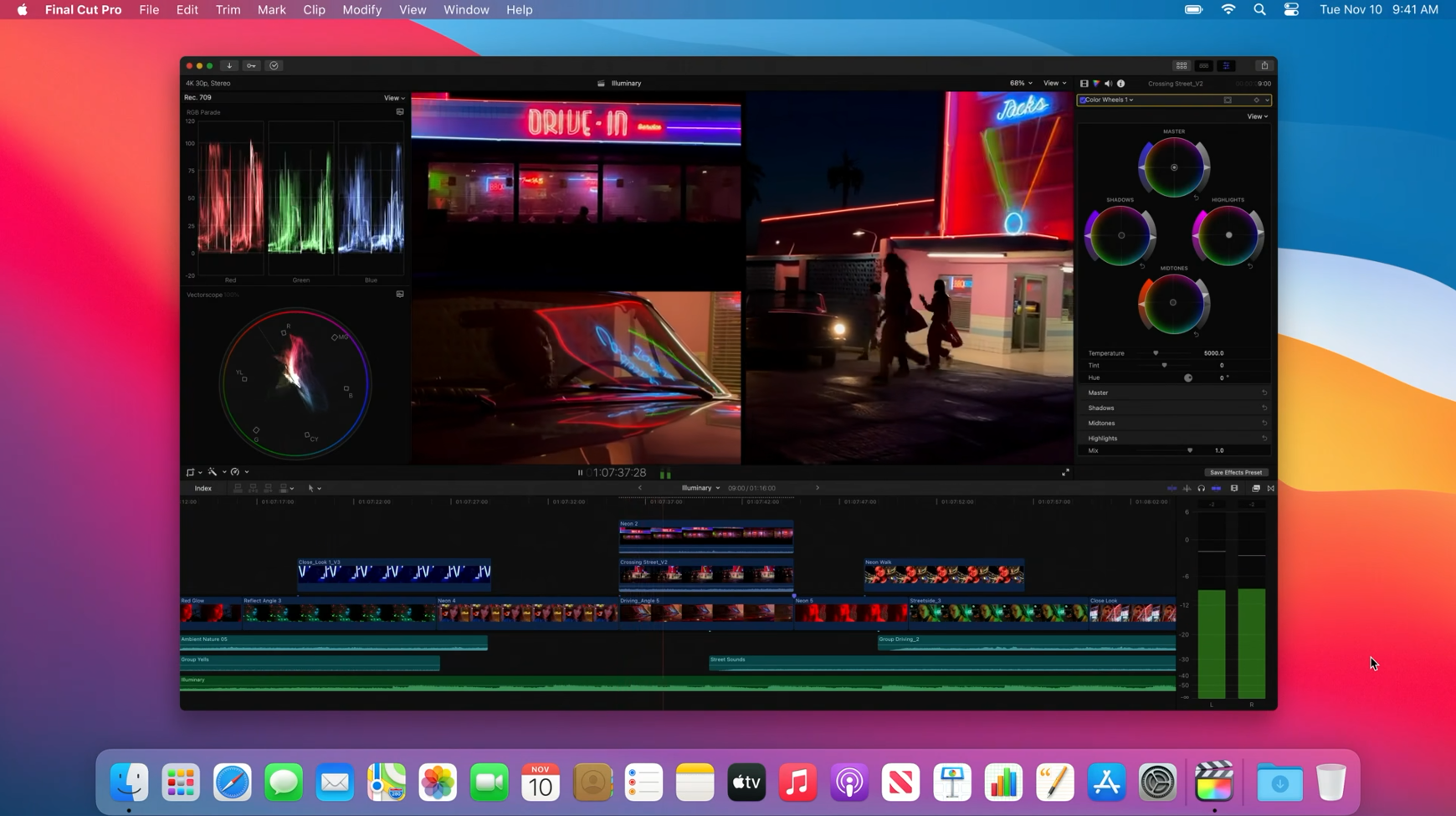
Task: Open the Effects browser icon
Action: click(1256, 488)
